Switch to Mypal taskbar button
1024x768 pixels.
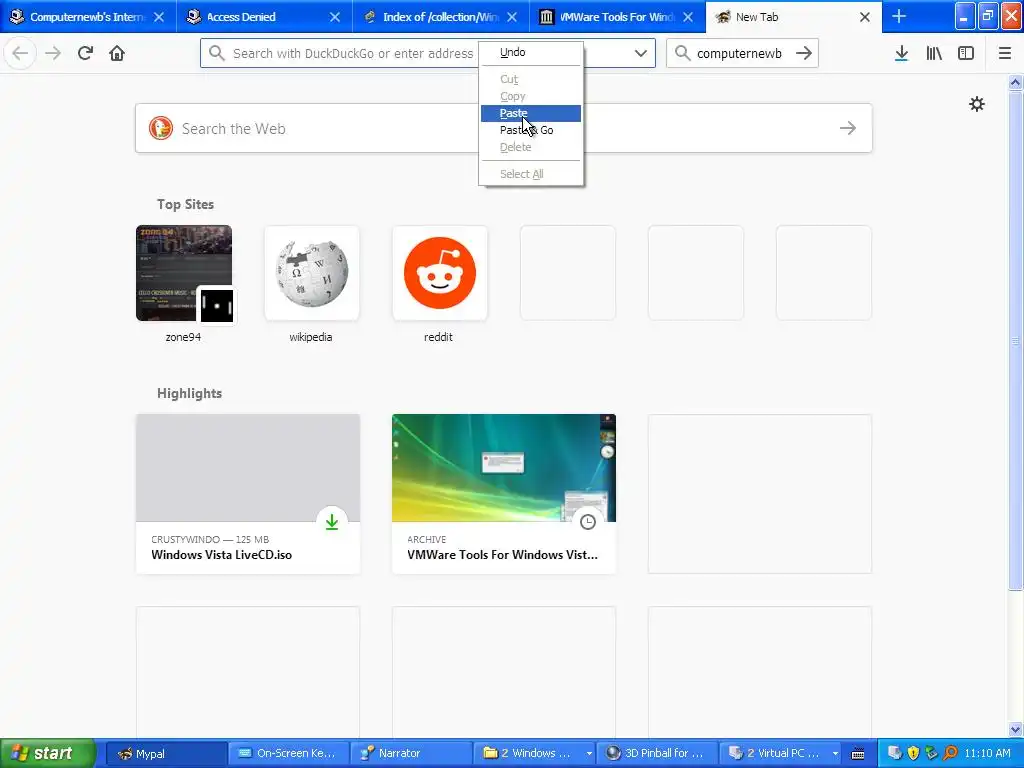pos(166,753)
